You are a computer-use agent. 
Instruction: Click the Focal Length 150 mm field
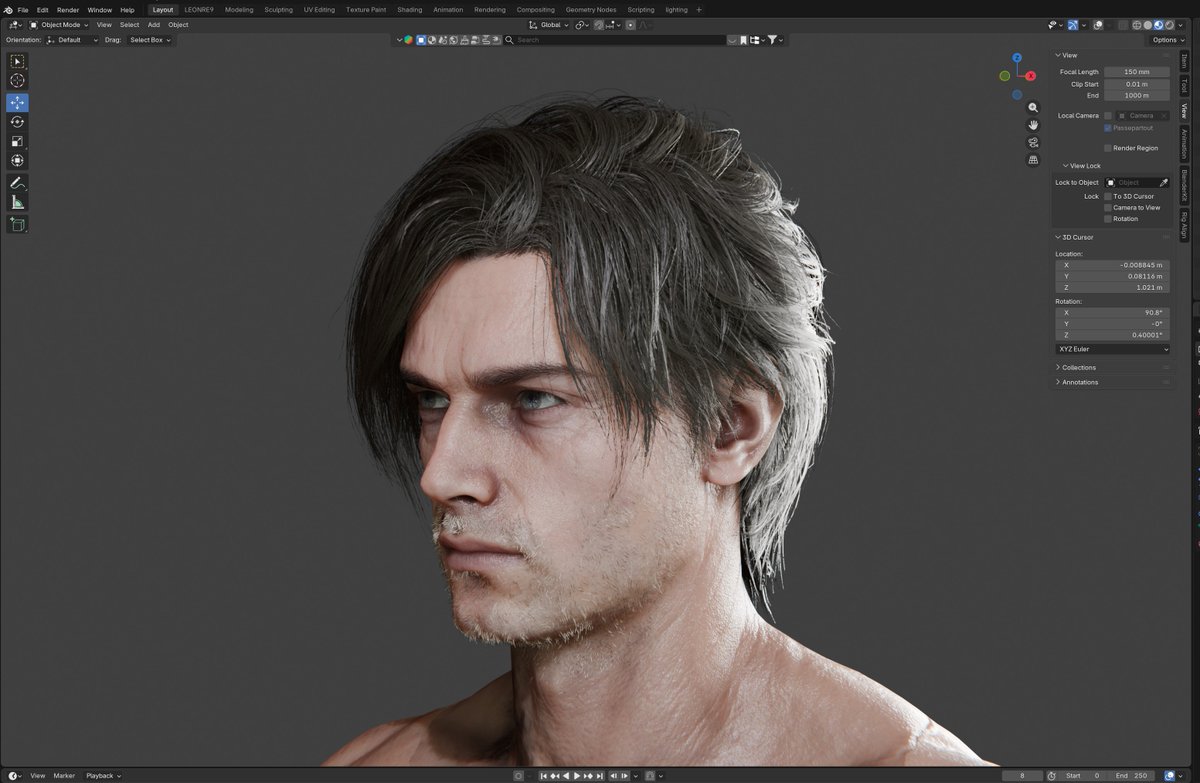(x=1137, y=72)
